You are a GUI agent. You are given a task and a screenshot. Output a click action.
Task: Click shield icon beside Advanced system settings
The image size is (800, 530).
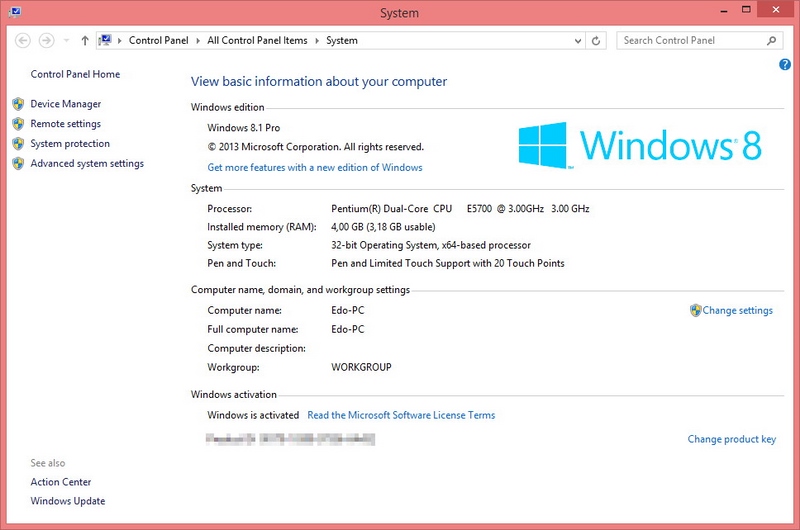tap(18, 164)
